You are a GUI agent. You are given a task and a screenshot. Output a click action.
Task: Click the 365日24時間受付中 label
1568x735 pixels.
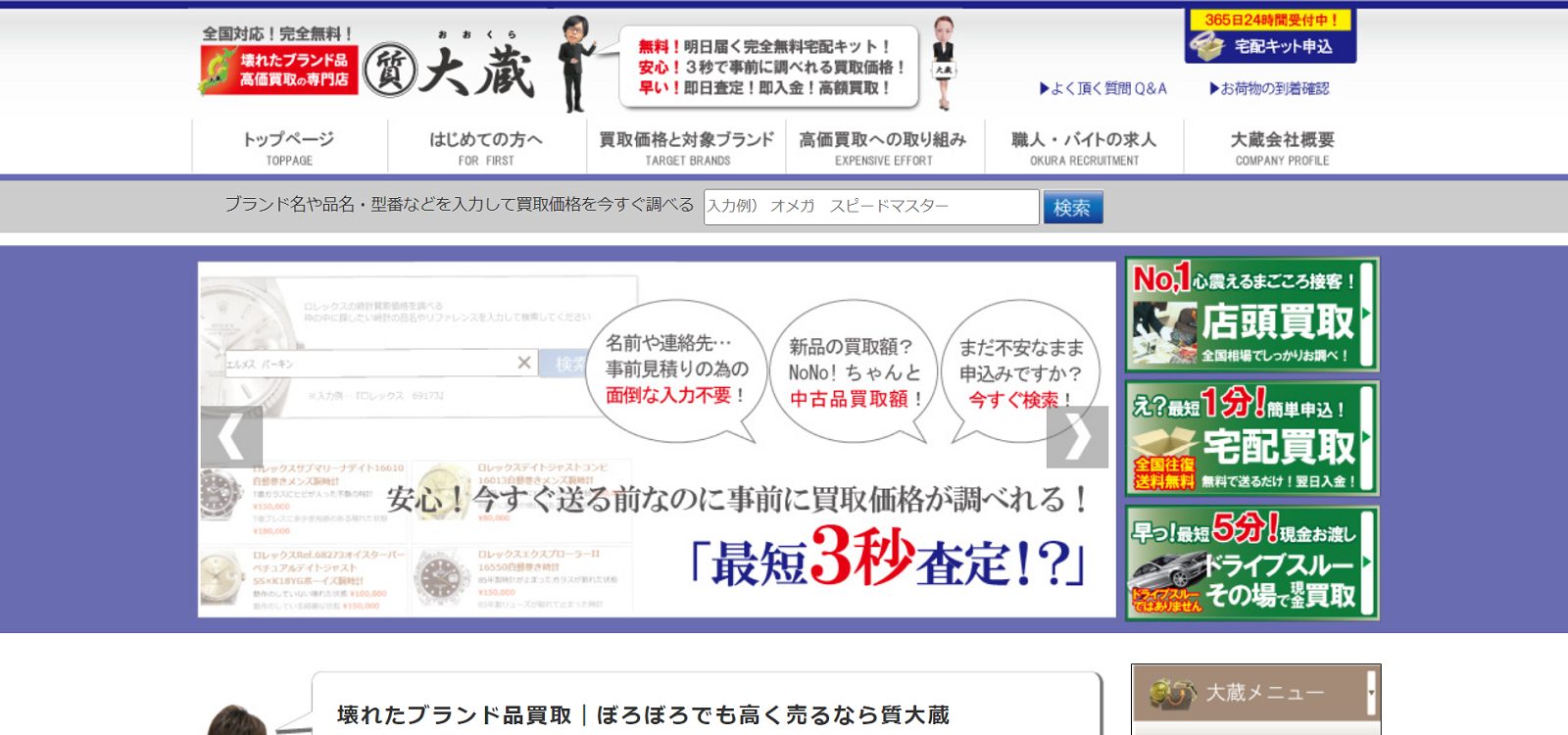point(1270,20)
